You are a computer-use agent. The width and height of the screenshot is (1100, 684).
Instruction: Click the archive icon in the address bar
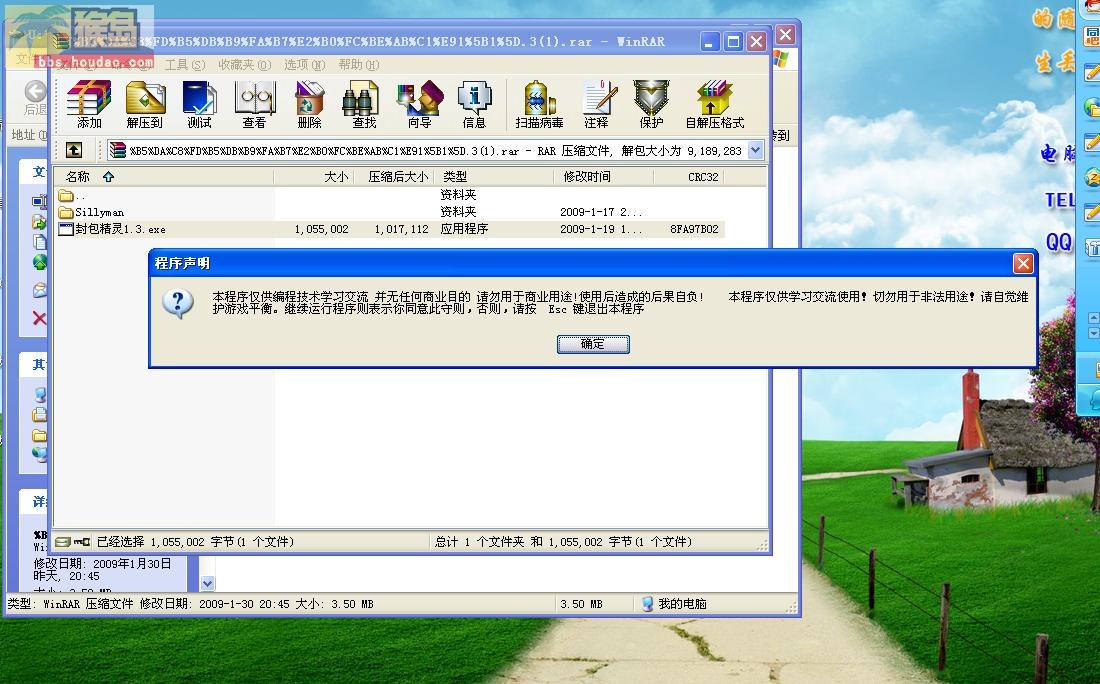[117, 150]
